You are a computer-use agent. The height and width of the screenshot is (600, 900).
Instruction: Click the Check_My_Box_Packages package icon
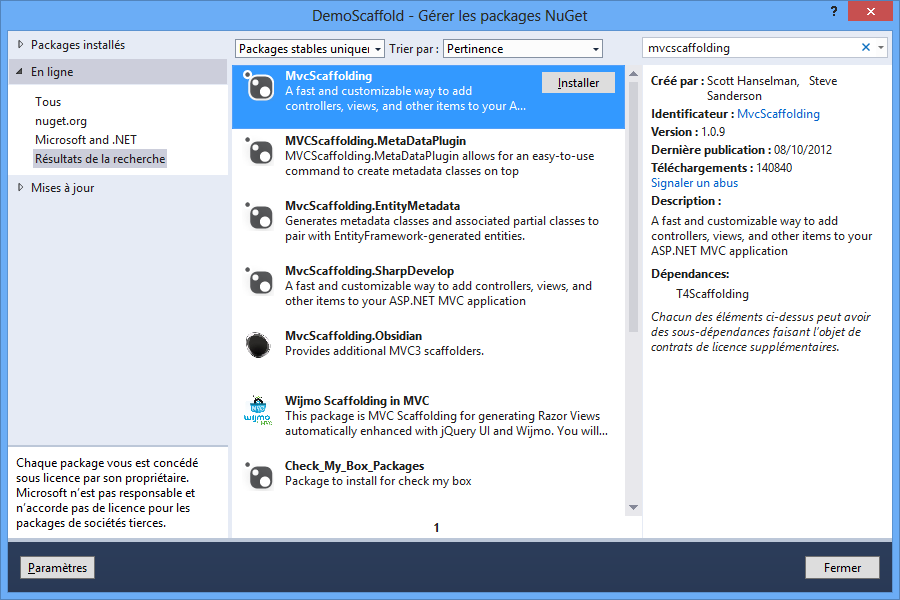(259, 476)
